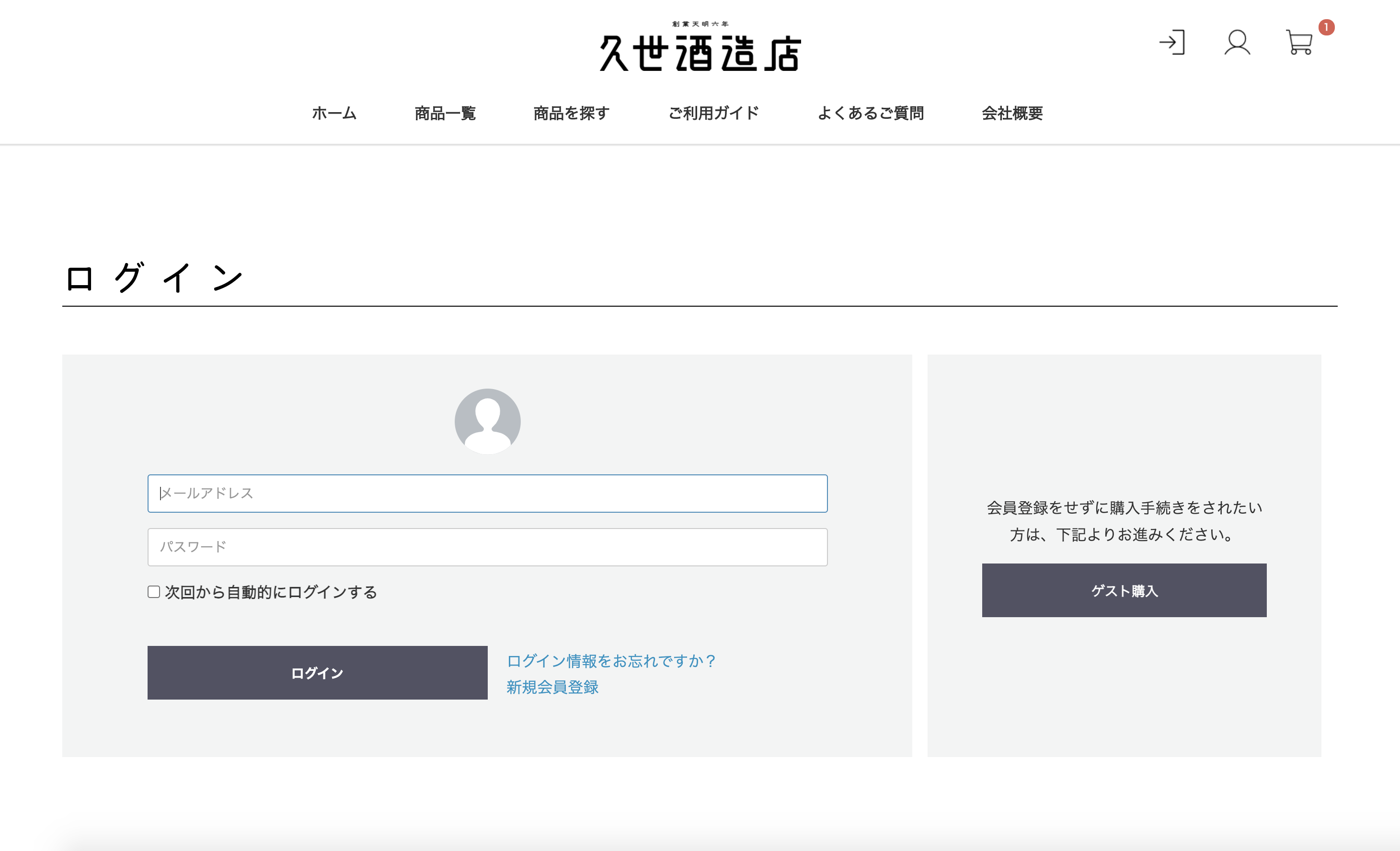Click the red cart badge showing 1
This screenshot has width=1400, height=851.
click(x=1326, y=27)
